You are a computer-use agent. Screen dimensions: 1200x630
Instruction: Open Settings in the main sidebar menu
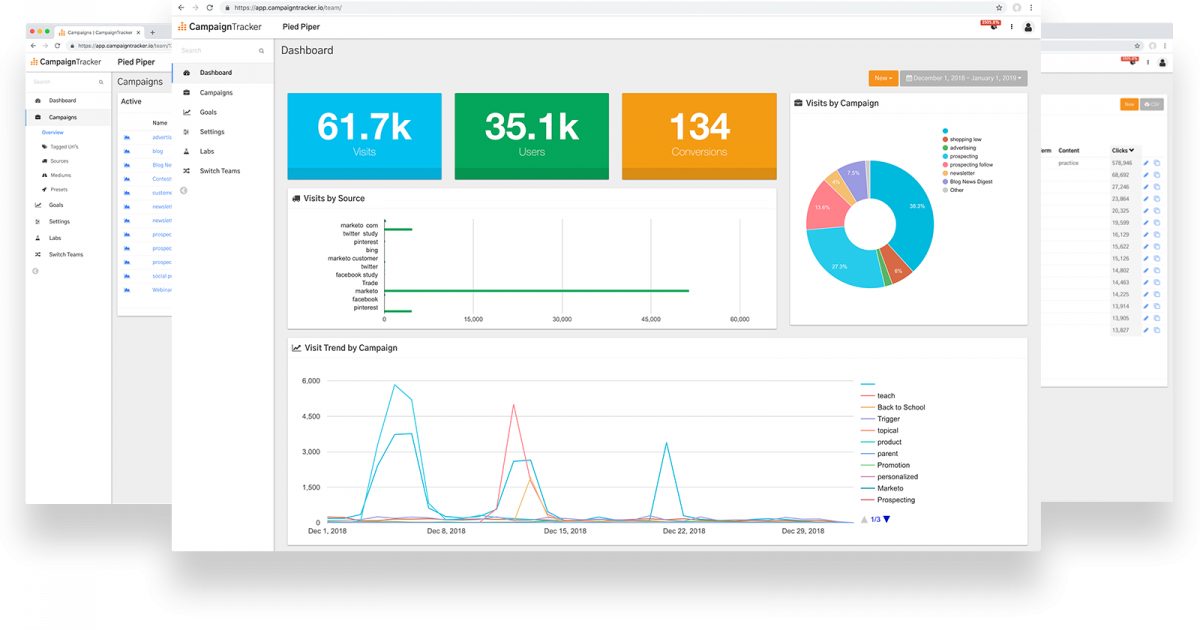point(212,132)
